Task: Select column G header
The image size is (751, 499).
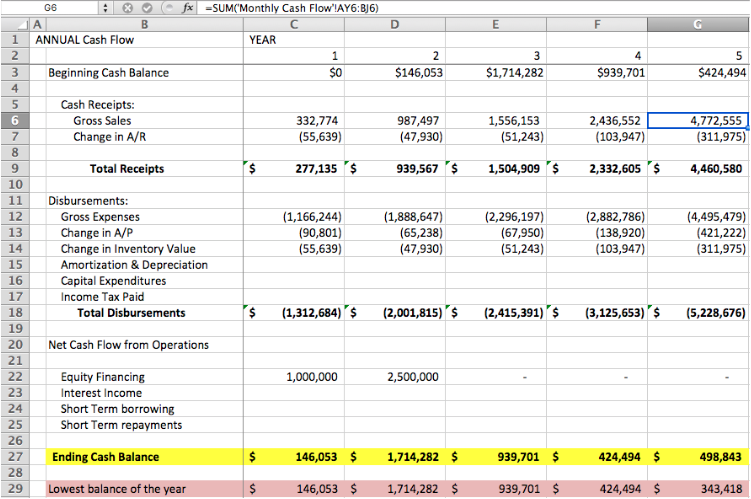Action: (x=698, y=24)
